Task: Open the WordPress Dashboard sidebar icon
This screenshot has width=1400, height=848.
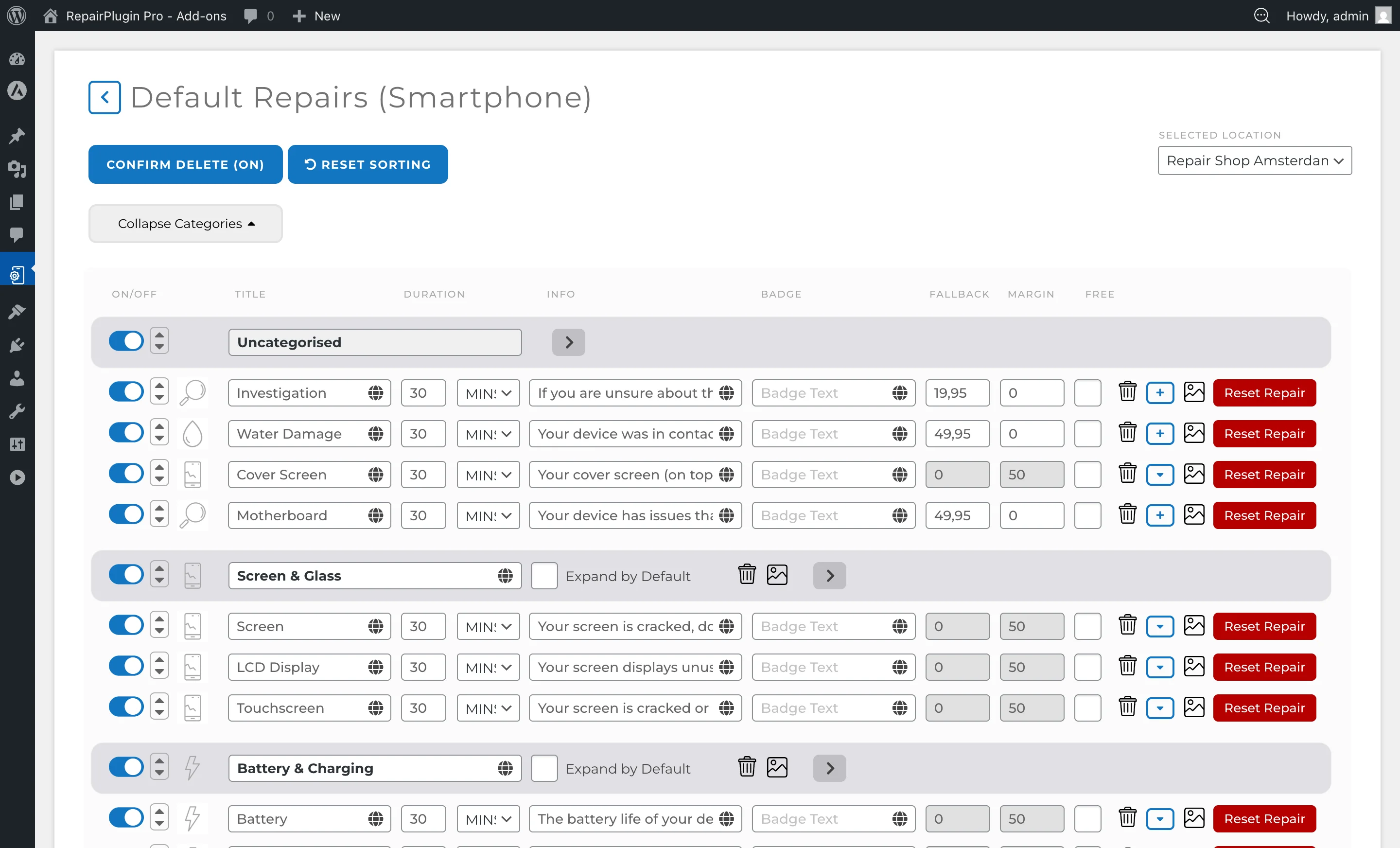Action: click(17, 58)
